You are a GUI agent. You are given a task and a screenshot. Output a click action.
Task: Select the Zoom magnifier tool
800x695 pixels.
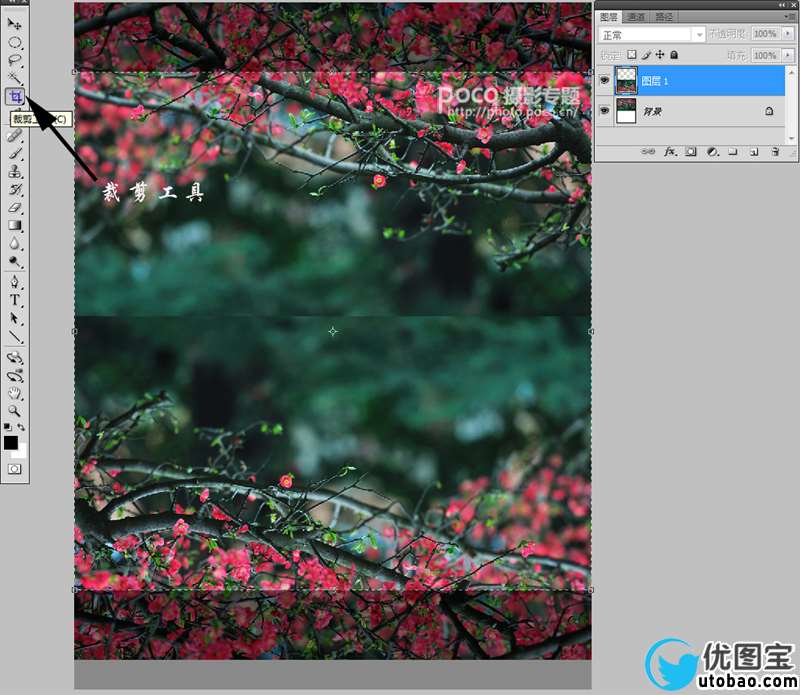click(14, 411)
